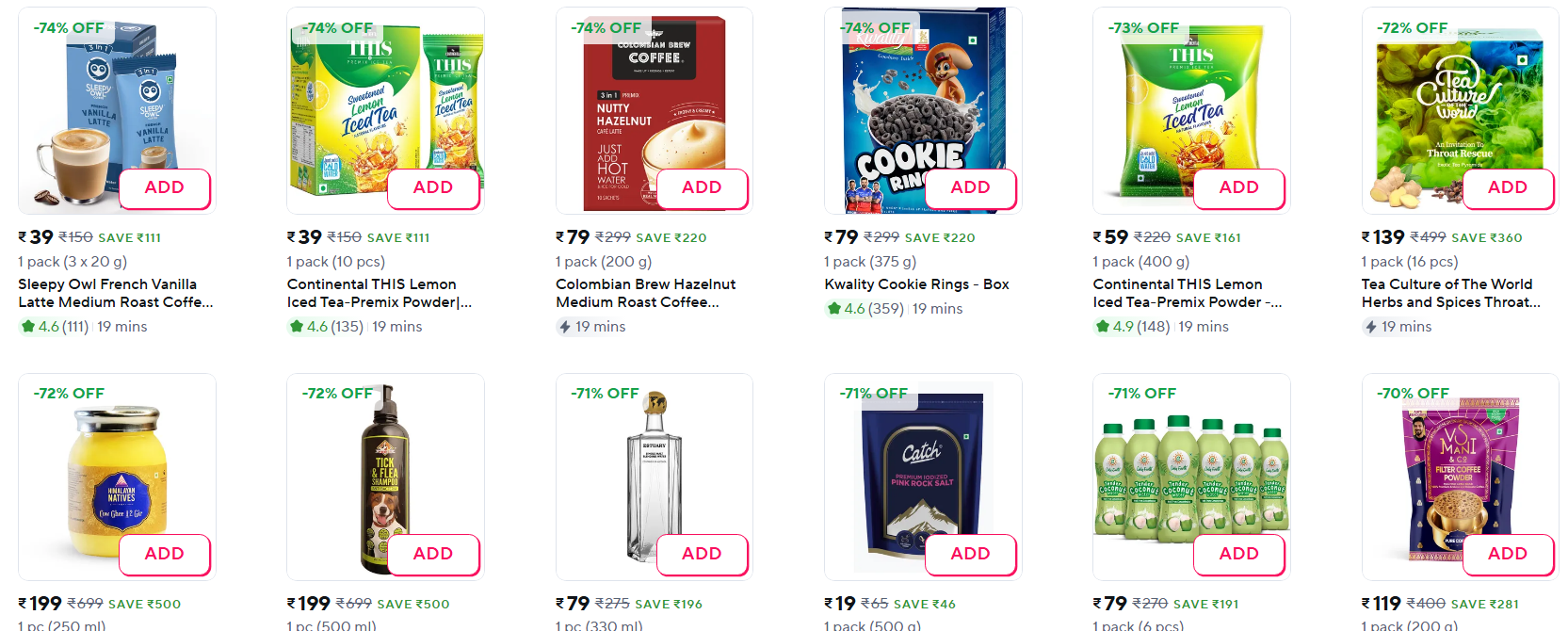This screenshot has width=1568, height=631.
Task: Click the -73% OFF discount badge
Action: pos(1143,28)
